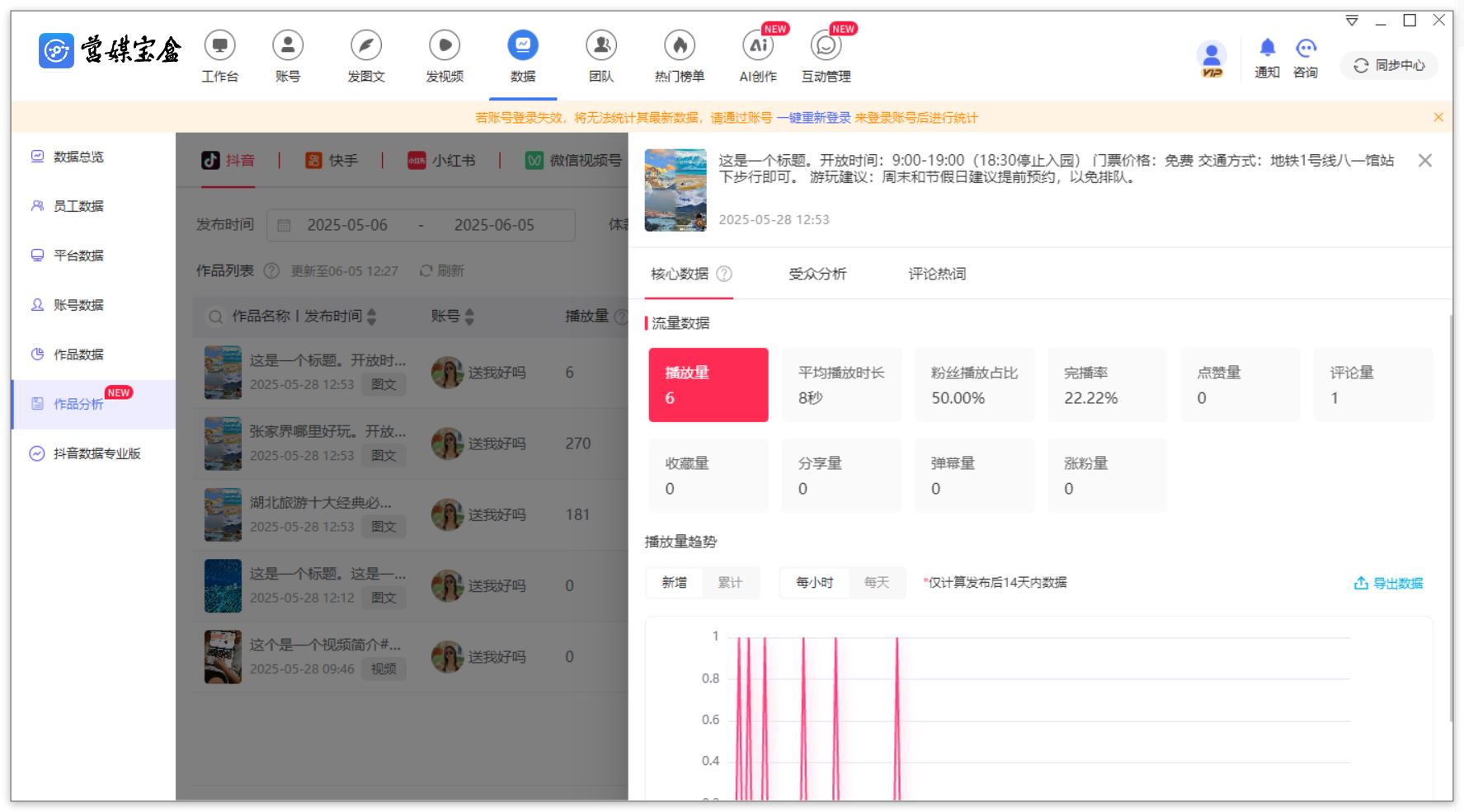Sort list by 账号 column arrows

[x=470, y=317]
